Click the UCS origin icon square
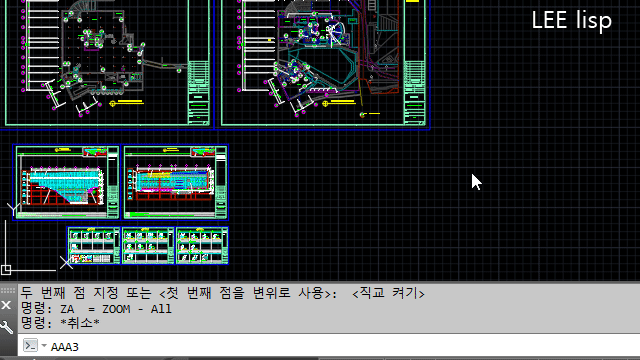Screen dimensions: 640x360 [x=6, y=270]
